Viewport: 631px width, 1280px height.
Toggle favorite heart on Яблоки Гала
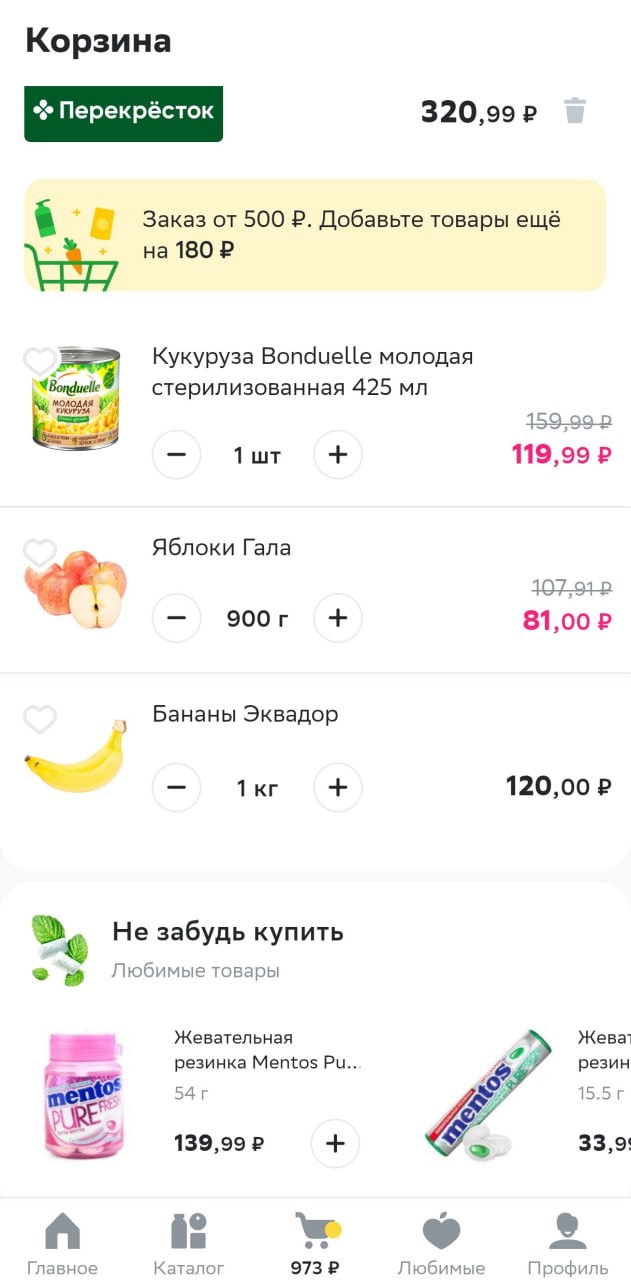39,552
